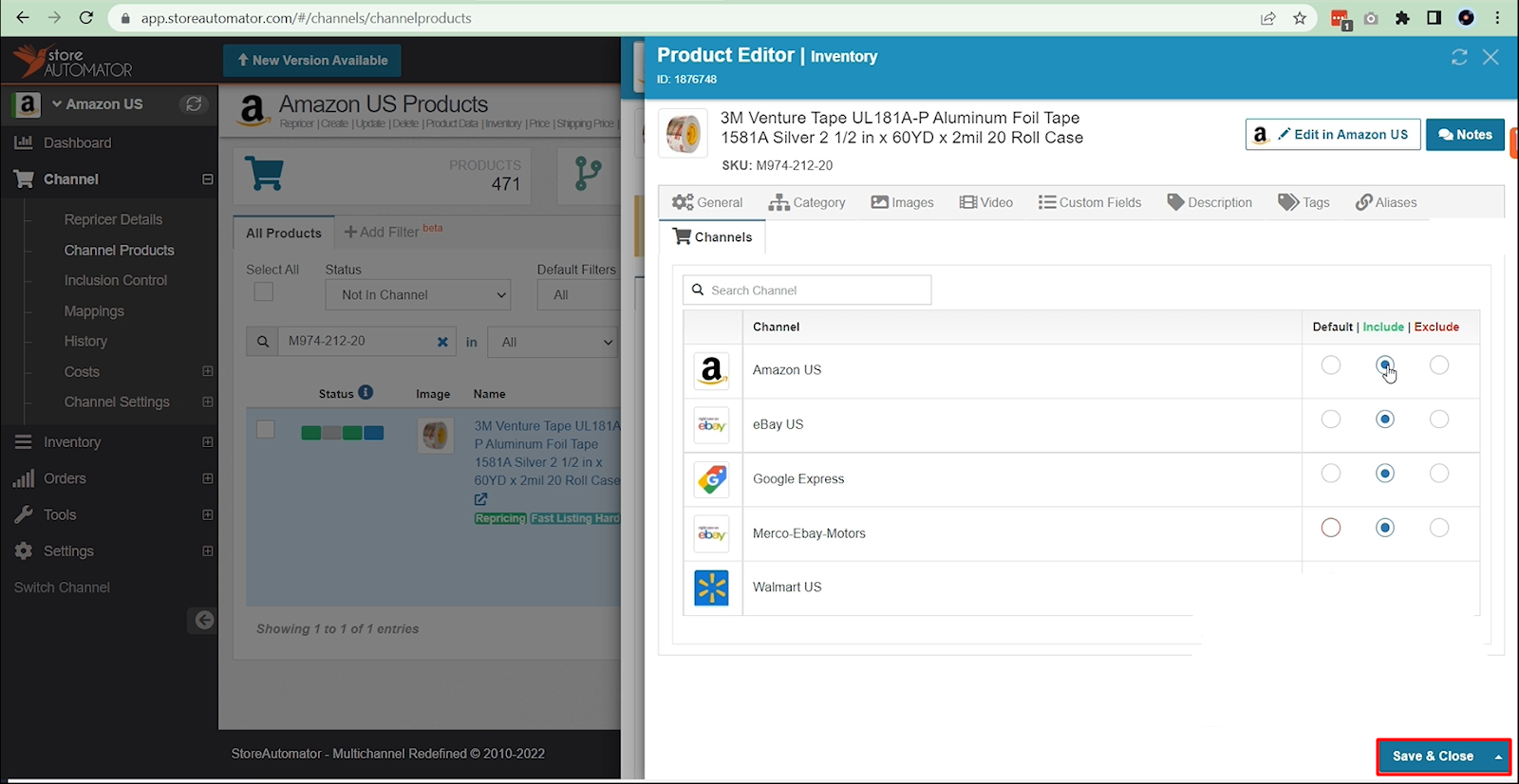The width and height of the screenshot is (1519, 784).
Task: Click New Version Available button
Action: point(312,61)
